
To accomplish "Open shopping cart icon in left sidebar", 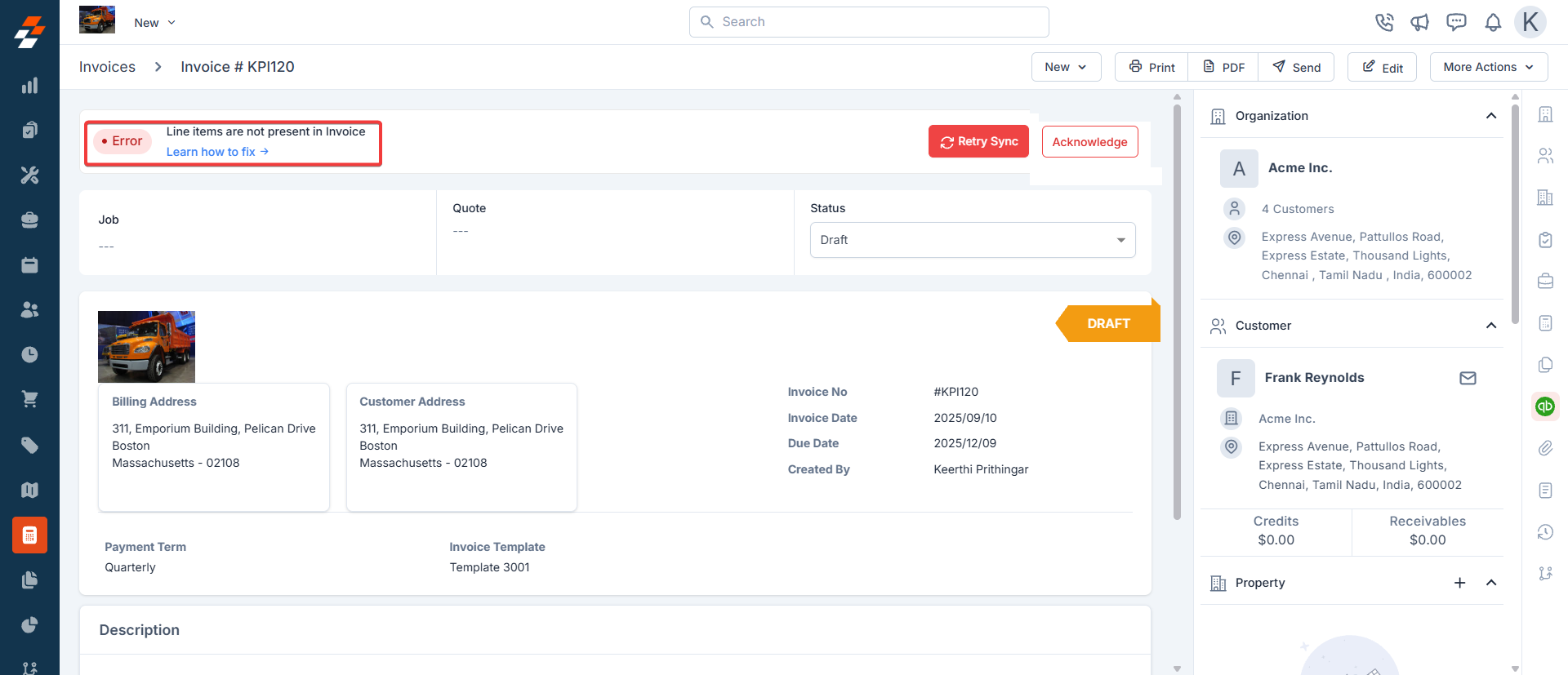I will (29, 399).
